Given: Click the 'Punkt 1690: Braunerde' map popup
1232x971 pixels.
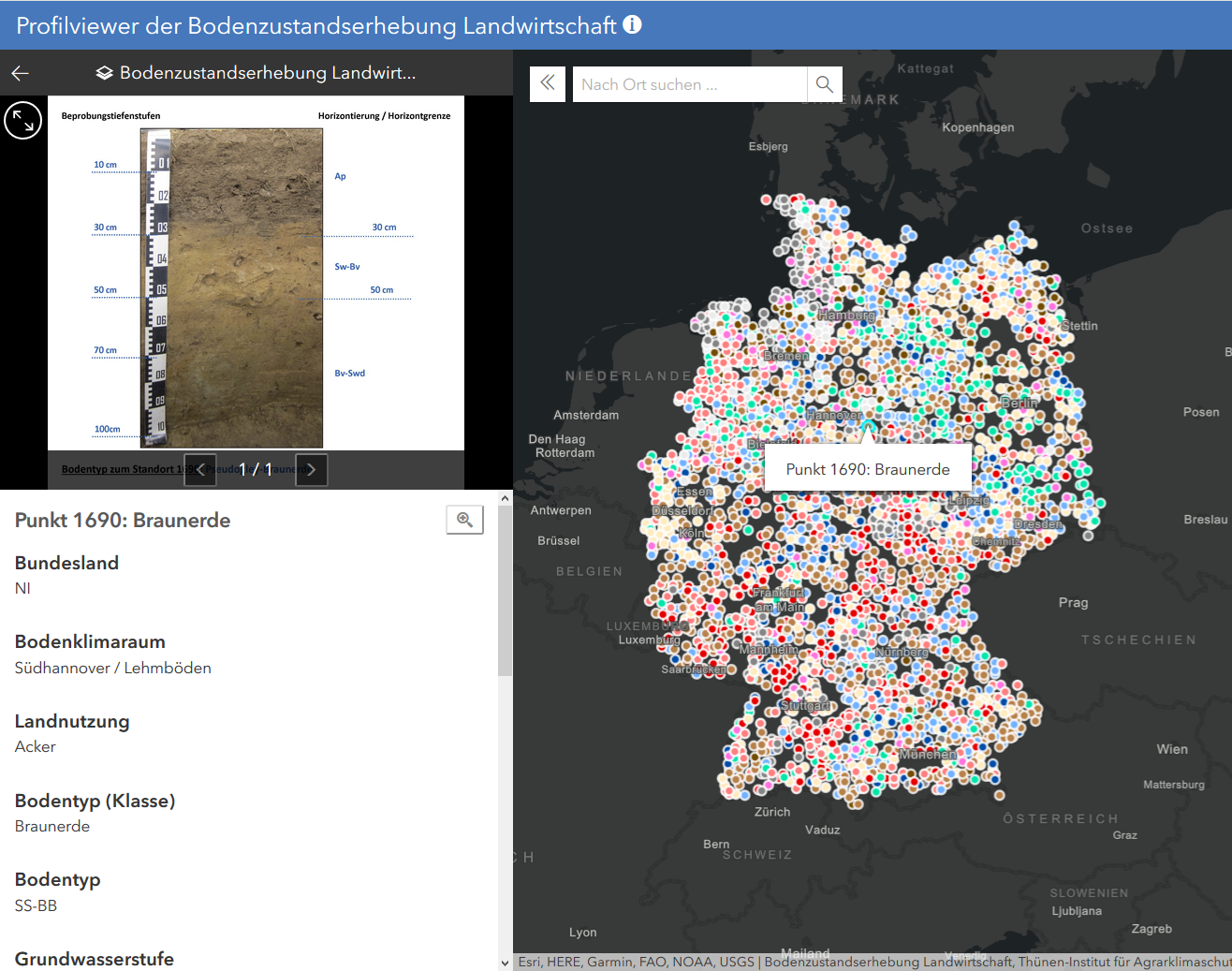Looking at the screenshot, I should click(868, 469).
